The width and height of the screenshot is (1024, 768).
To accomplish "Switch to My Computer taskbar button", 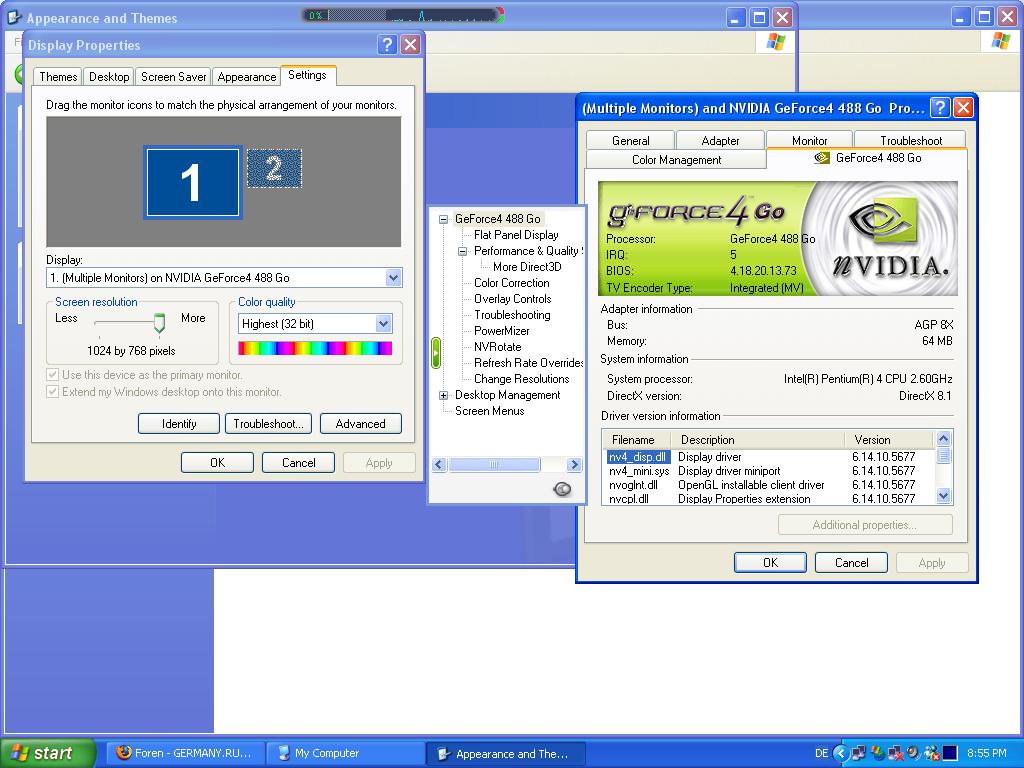I will [345, 753].
